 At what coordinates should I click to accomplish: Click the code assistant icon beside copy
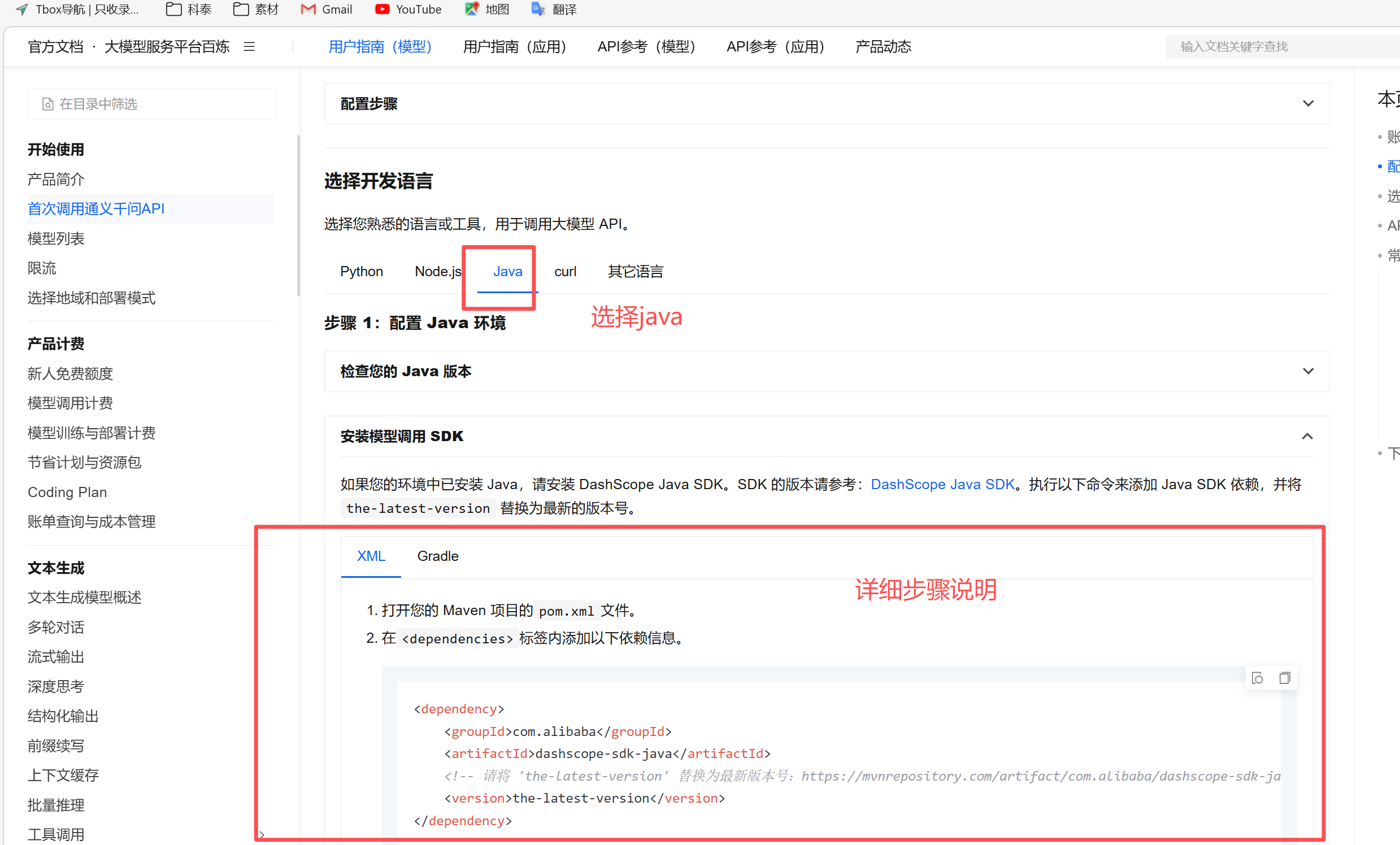(1258, 678)
